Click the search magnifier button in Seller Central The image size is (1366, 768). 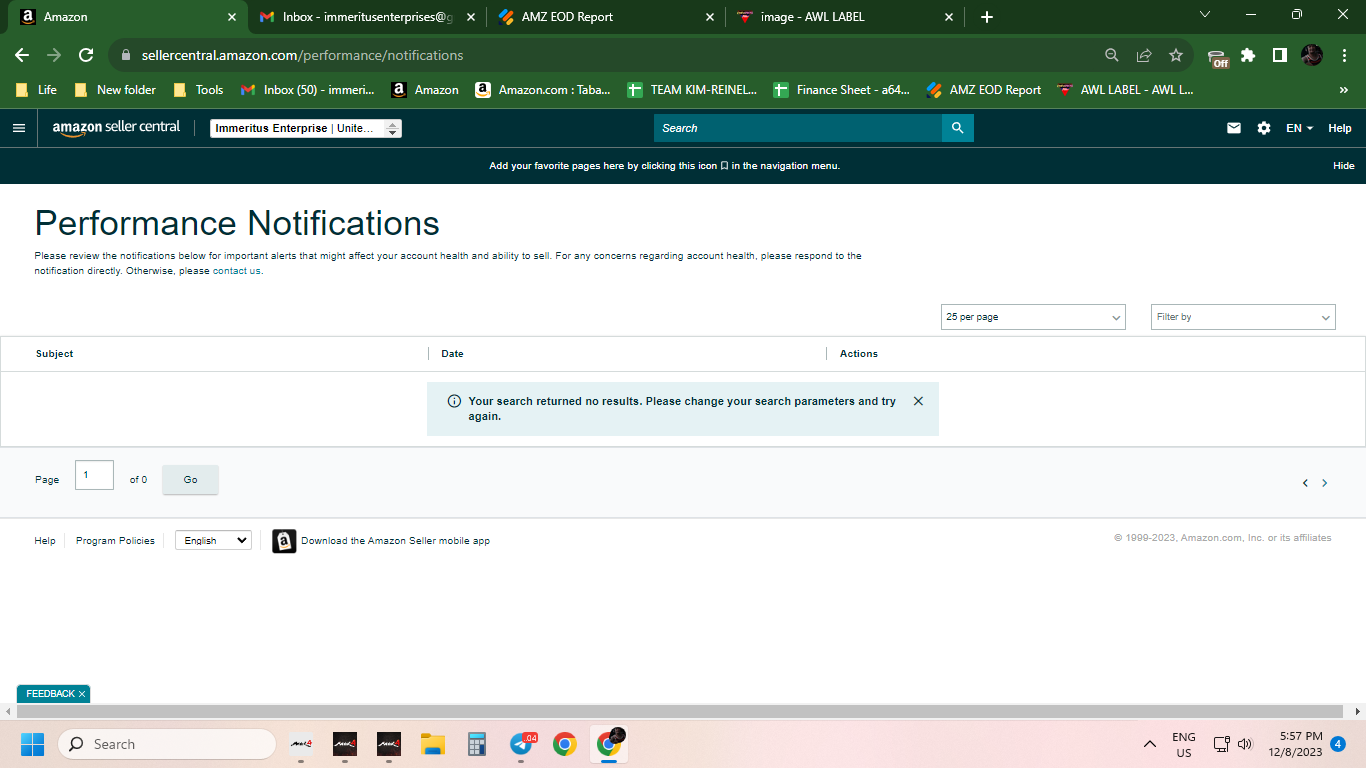pyautogui.click(x=957, y=128)
